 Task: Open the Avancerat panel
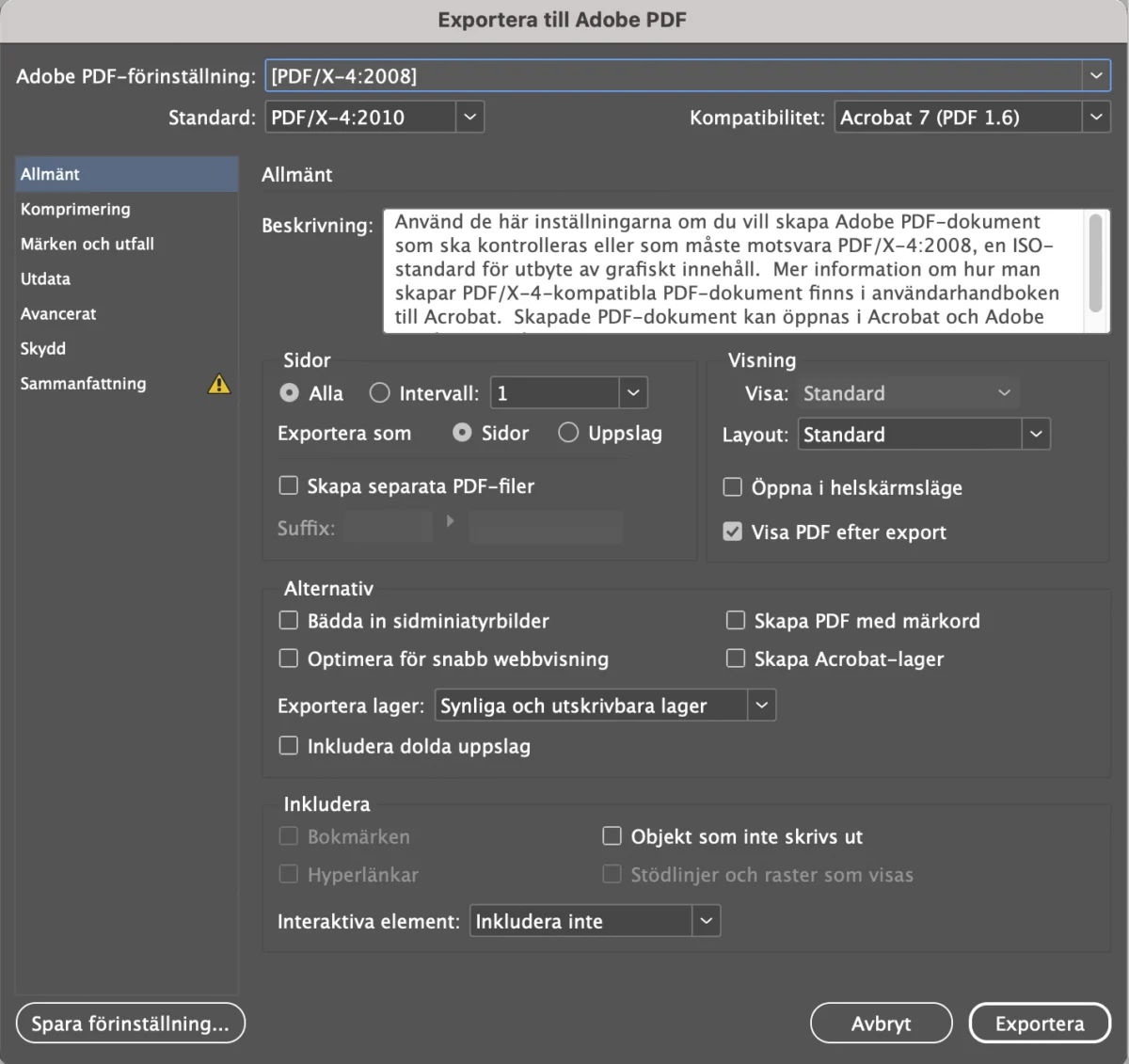pos(127,313)
